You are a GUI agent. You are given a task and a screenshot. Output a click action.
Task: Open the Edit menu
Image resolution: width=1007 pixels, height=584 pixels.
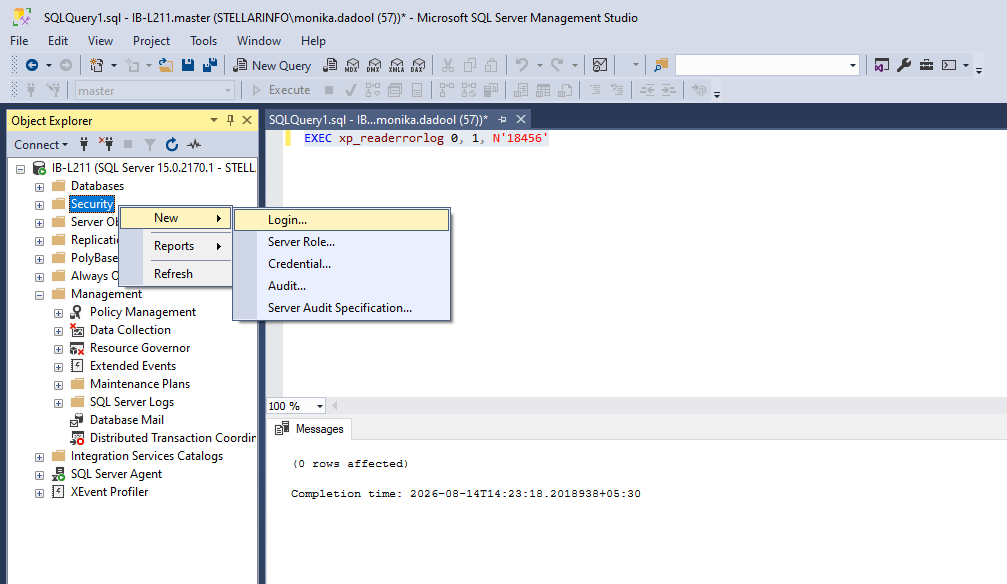(58, 40)
